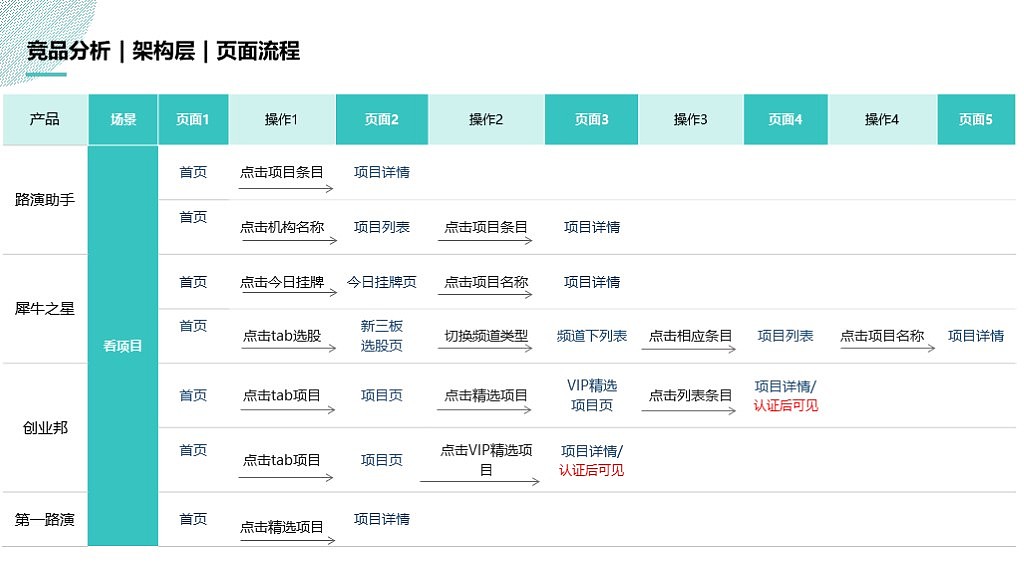Click 项目详情/认证后可见 under the 页面3 column
Viewport: 1024px width, 576px height.
click(x=592, y=460)
